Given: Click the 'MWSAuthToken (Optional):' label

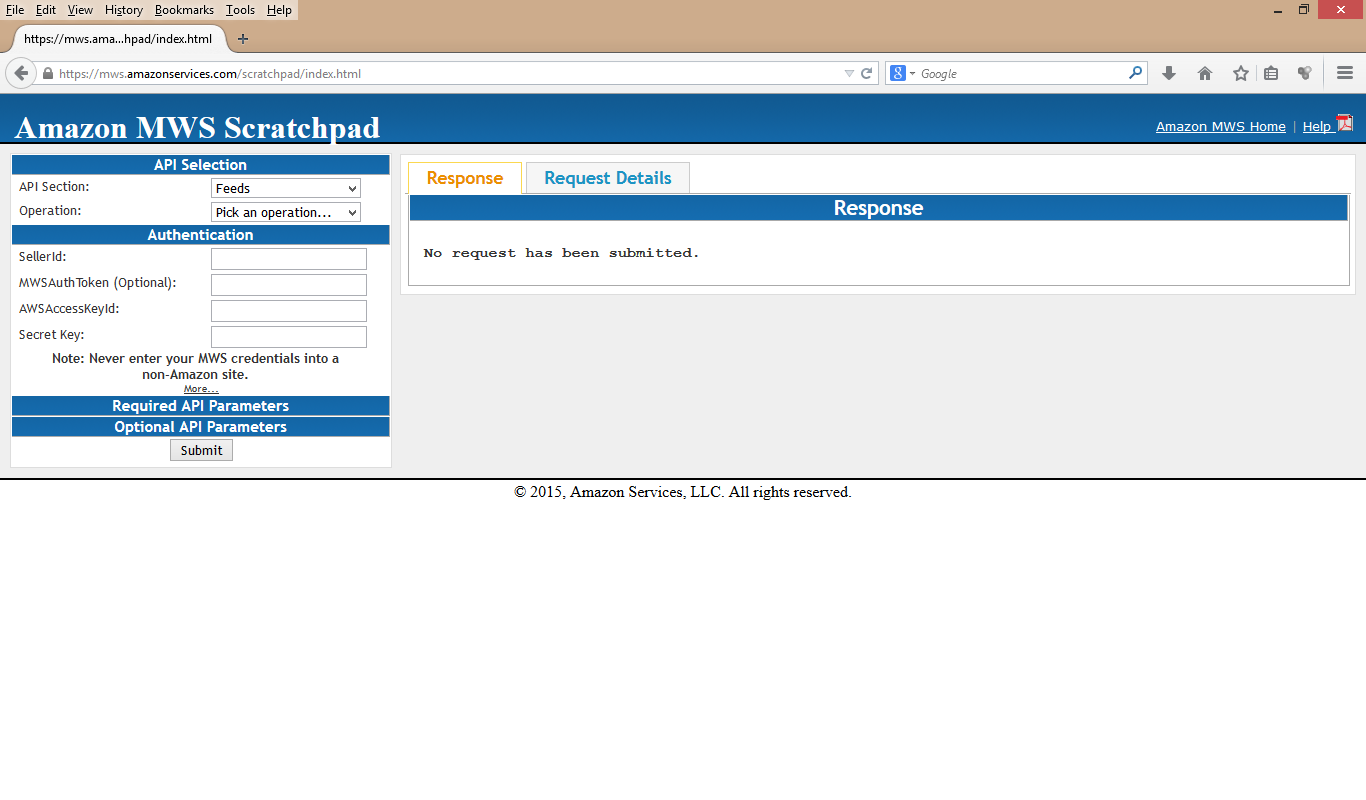Looking at the screenshot, I should [98, 283].
